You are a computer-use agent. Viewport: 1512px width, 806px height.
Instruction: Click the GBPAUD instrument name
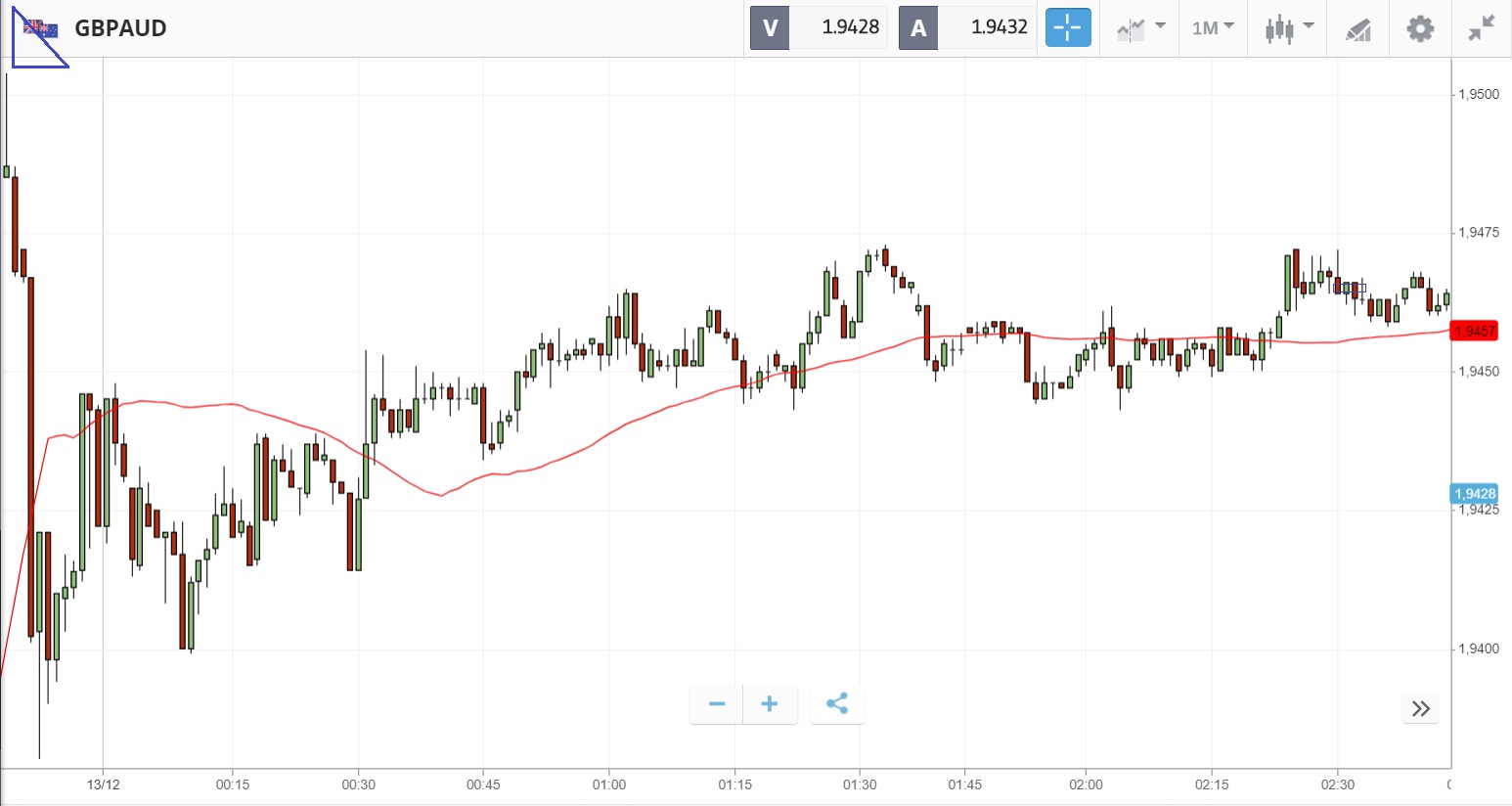pyautogui.click(x=120, y=28)
